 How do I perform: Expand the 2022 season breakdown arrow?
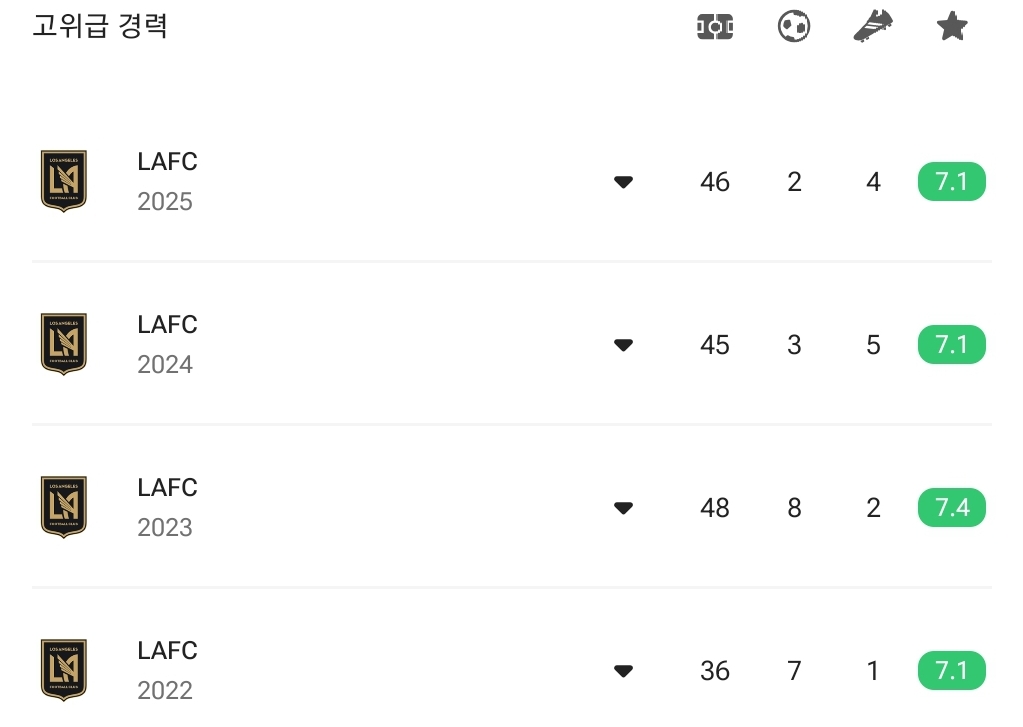pos(623,671)
